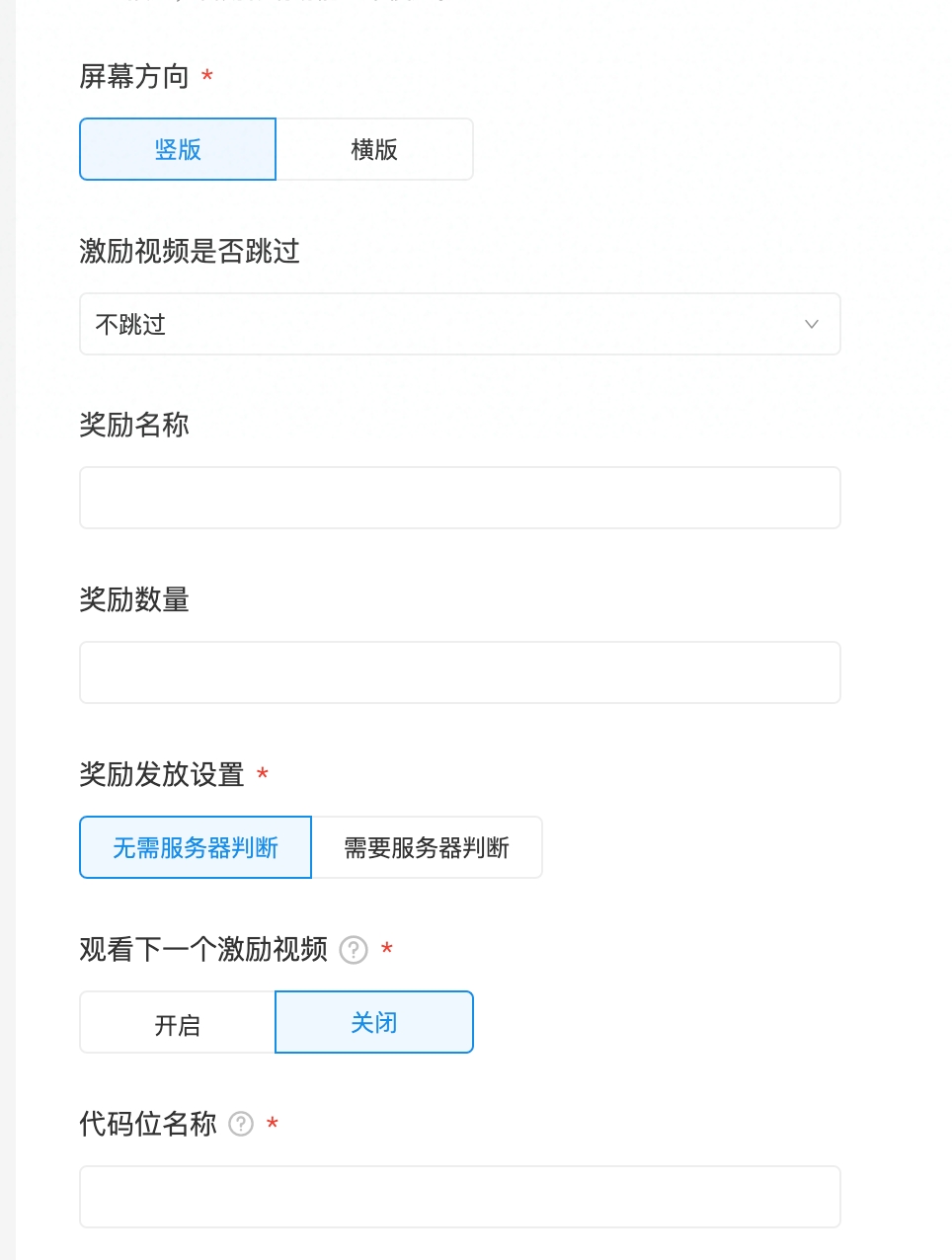Focus the 奖励名称 text field
The height and width of the screenshot is (1260, 952).
click(460, 498)
